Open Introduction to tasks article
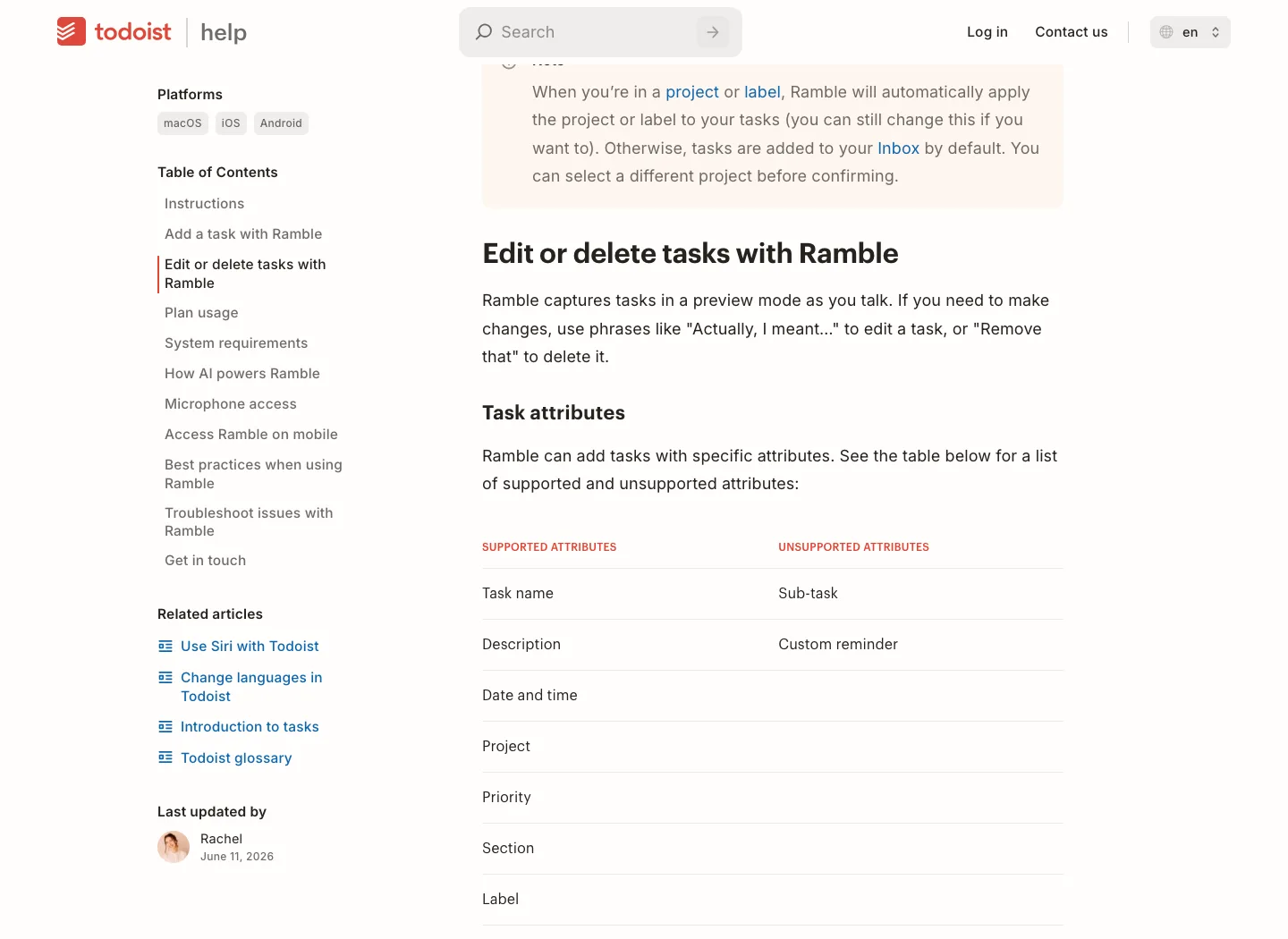 (250, 726)
